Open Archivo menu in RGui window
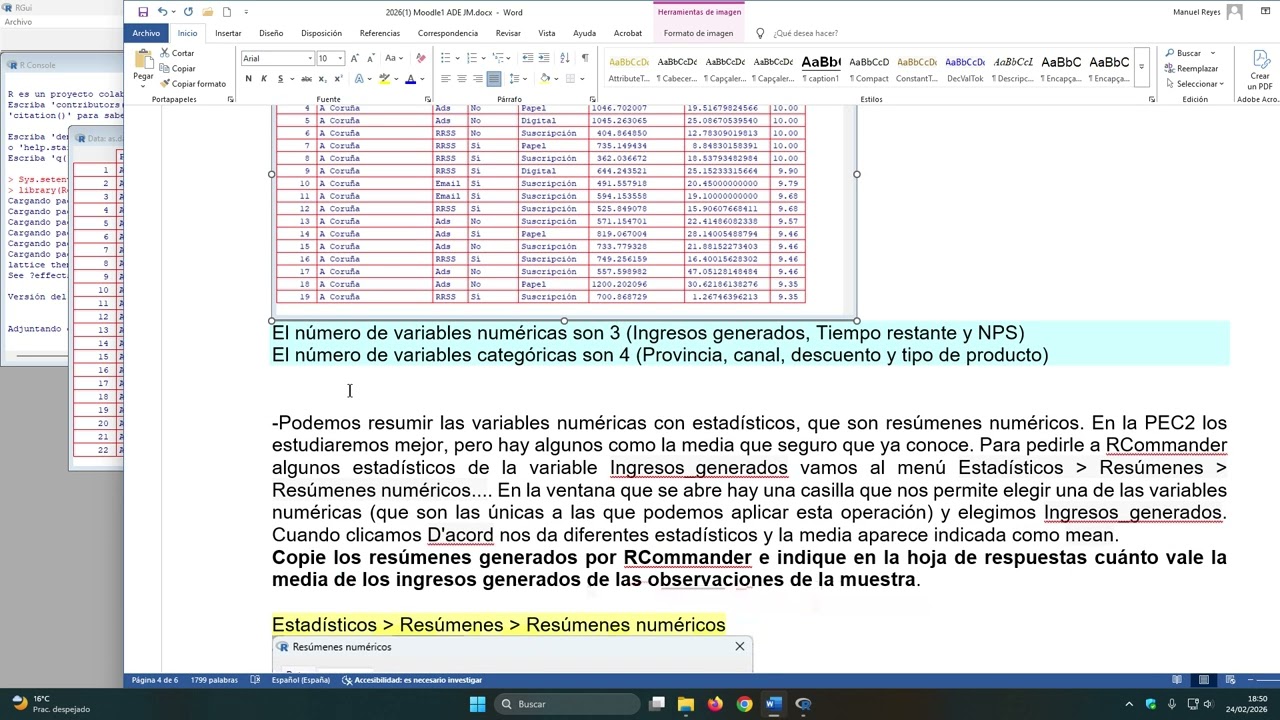This screenshot has width=1280, height=720. [18, 22]
